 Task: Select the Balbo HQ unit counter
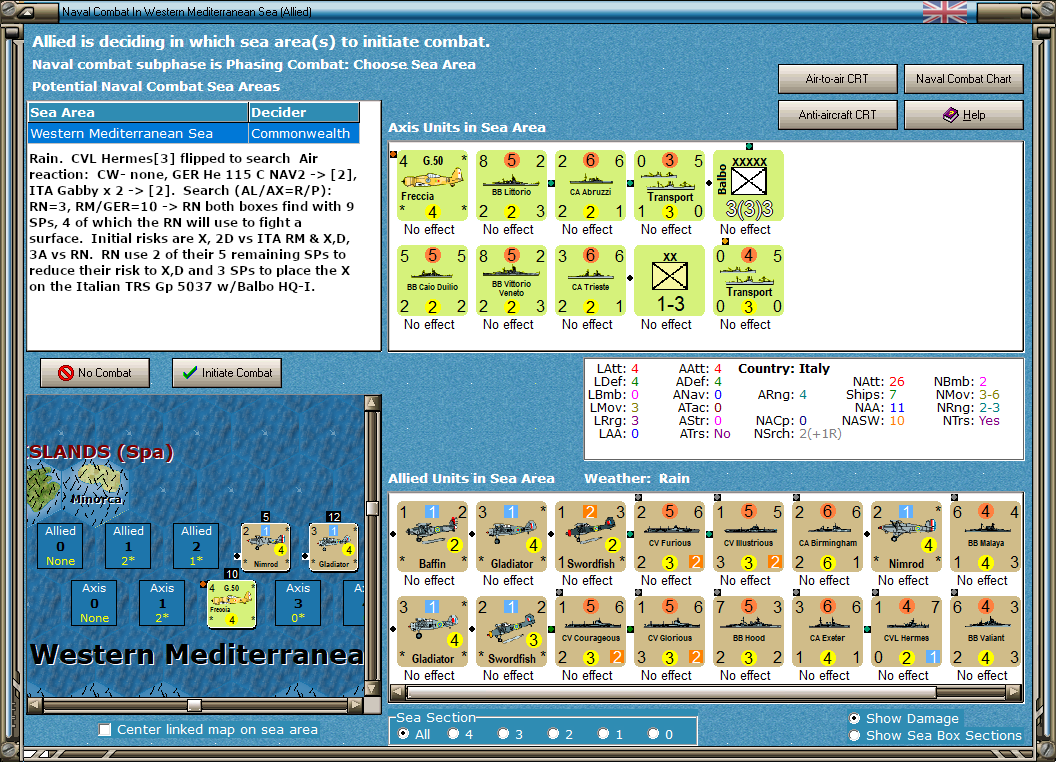[748, 185]
